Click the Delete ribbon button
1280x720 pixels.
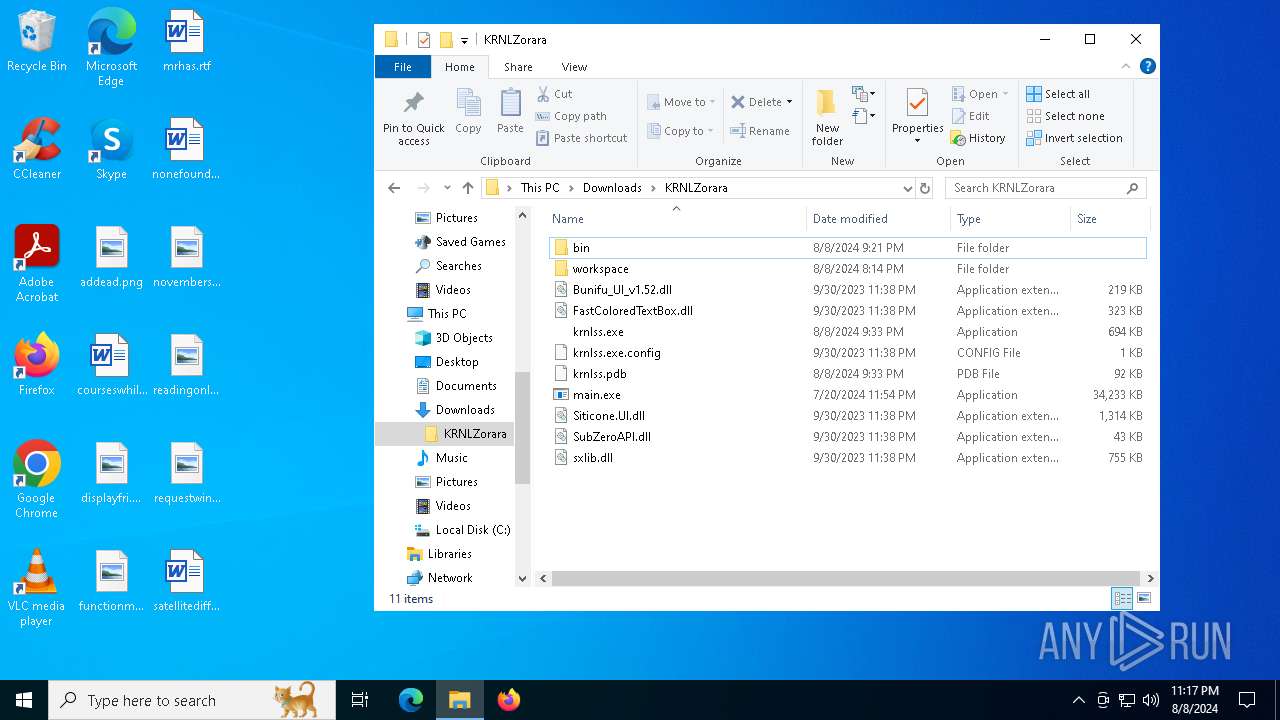tap(756, 102)
